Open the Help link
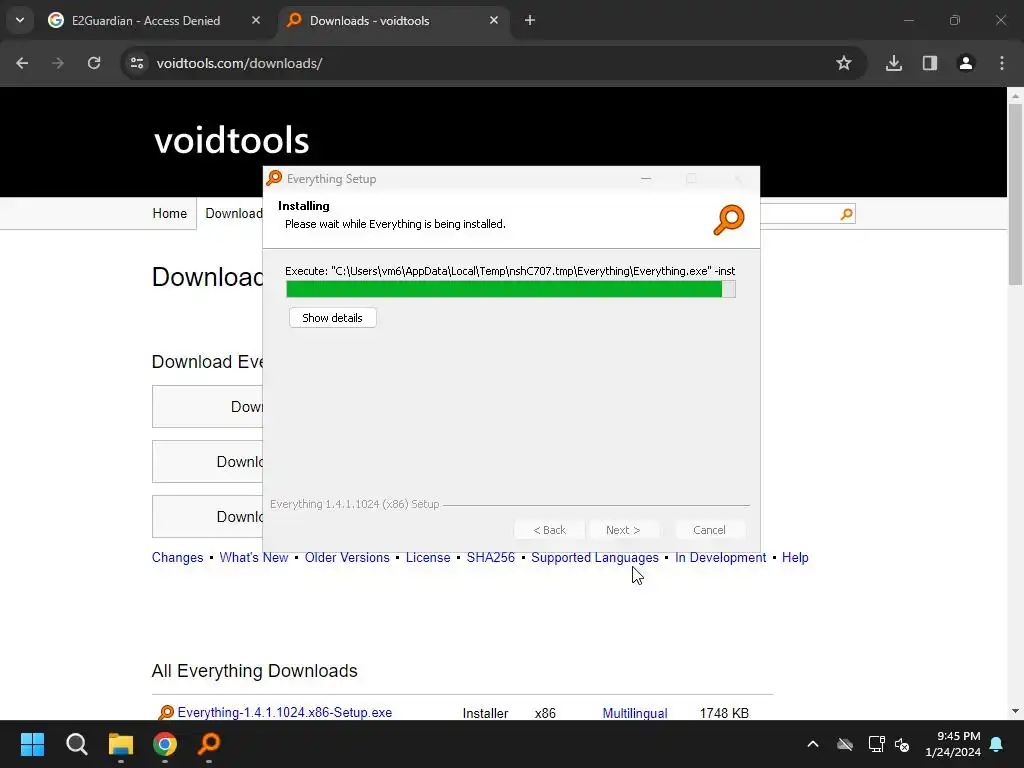1024x768 pixels. (795, 558)
